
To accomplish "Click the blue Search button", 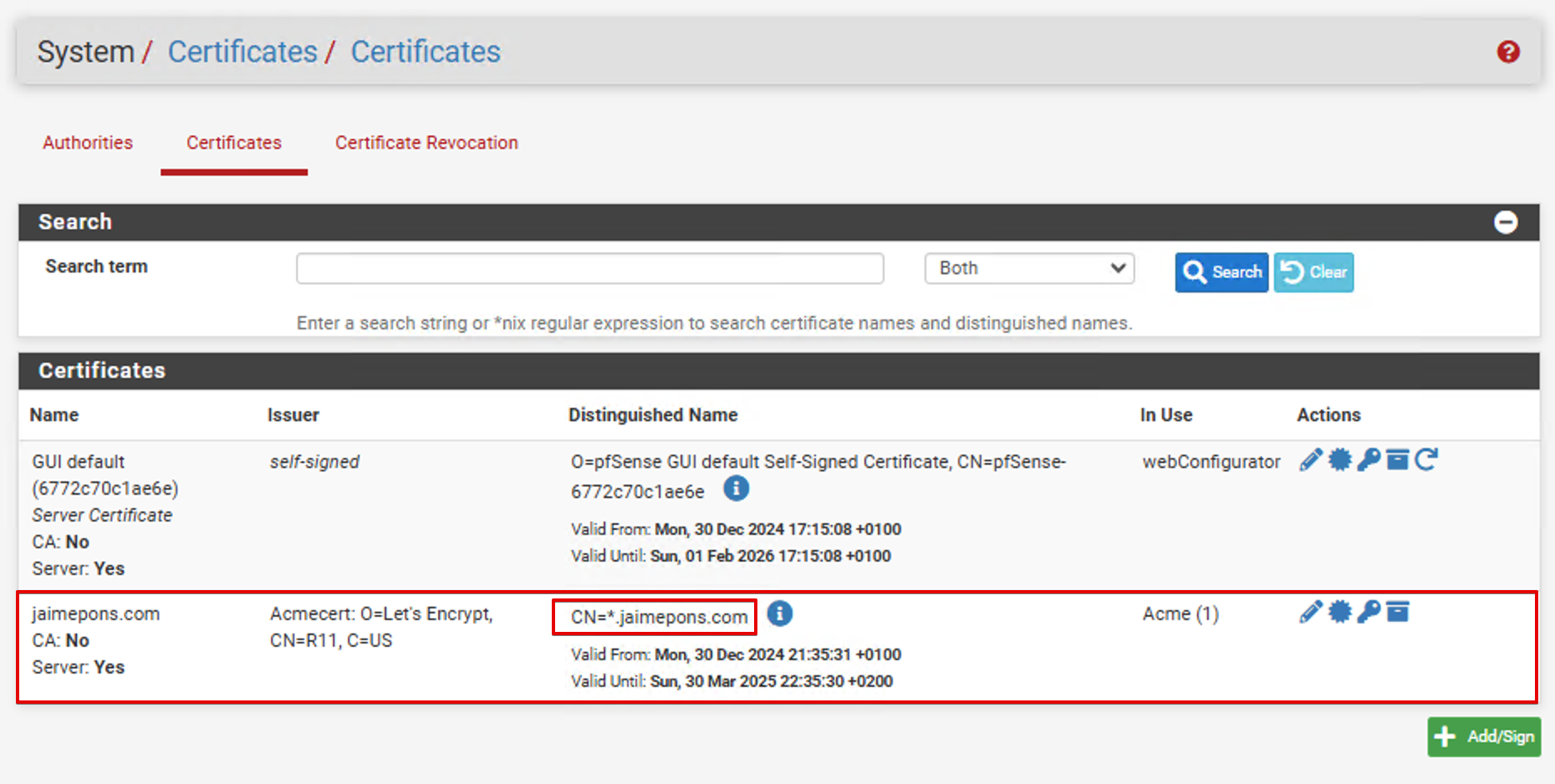I will 1221,272.
